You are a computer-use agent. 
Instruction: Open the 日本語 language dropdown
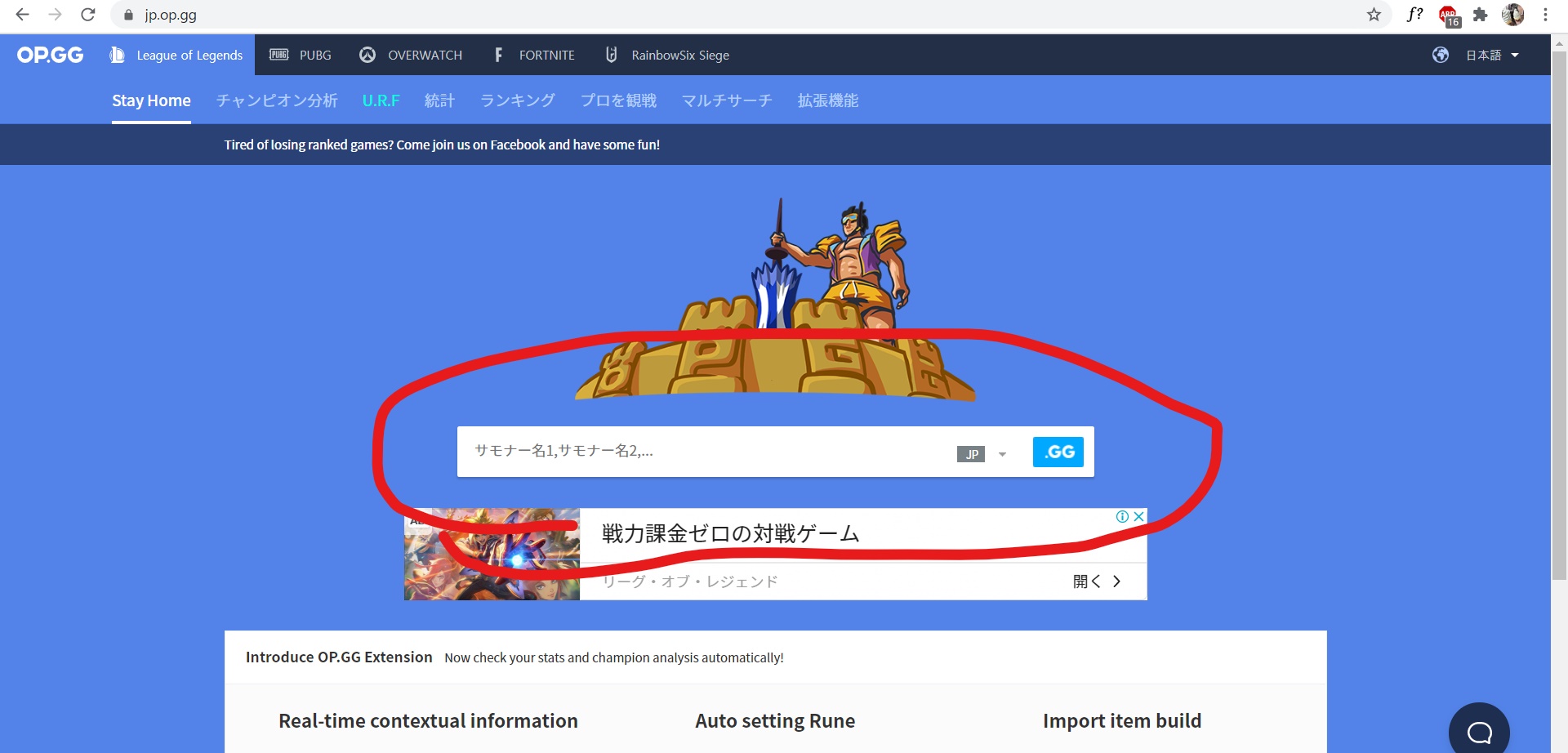(x=1492, y=55)
